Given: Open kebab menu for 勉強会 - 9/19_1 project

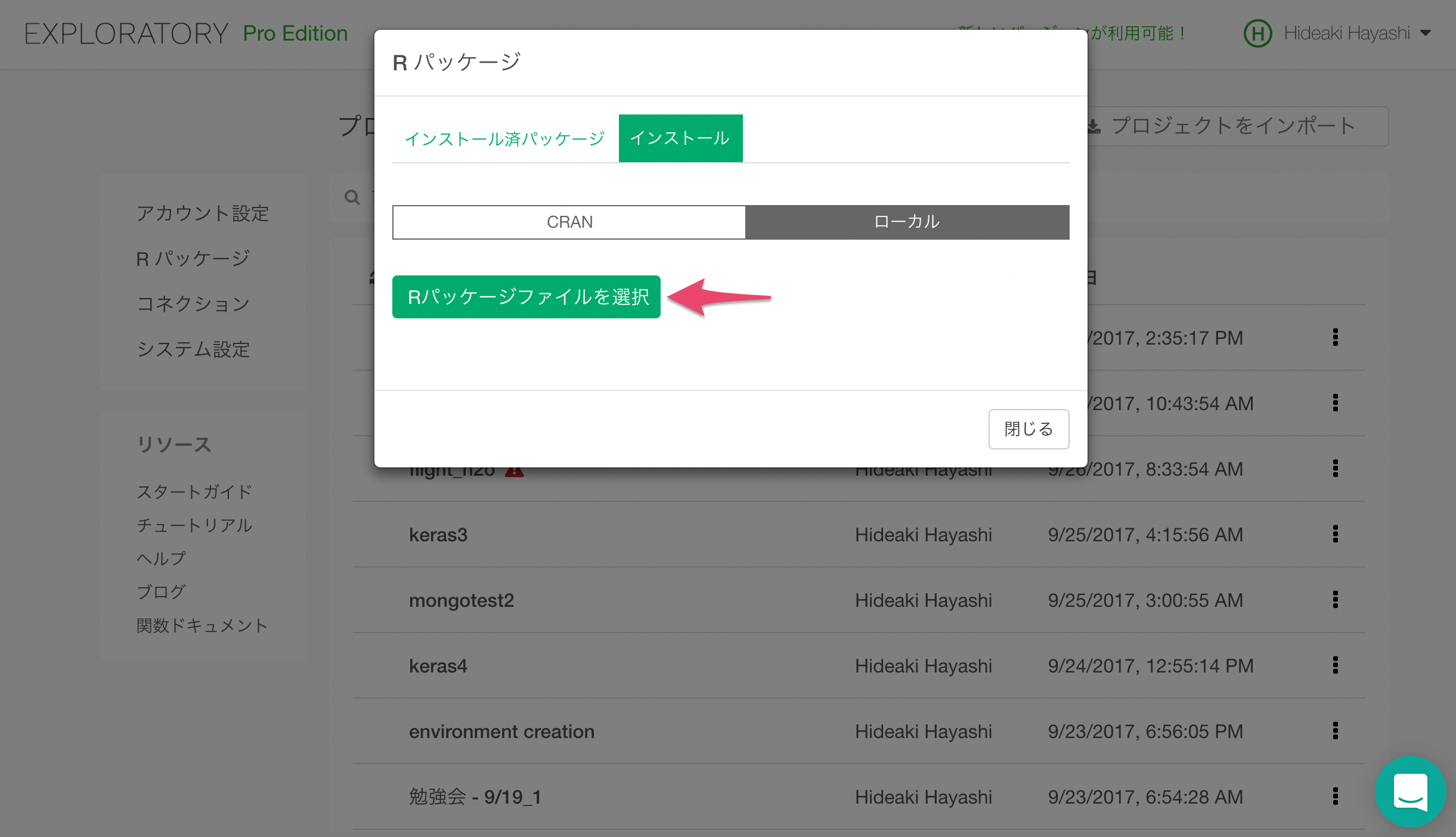Looking at the screenshot, I should tap(1335, 796).
